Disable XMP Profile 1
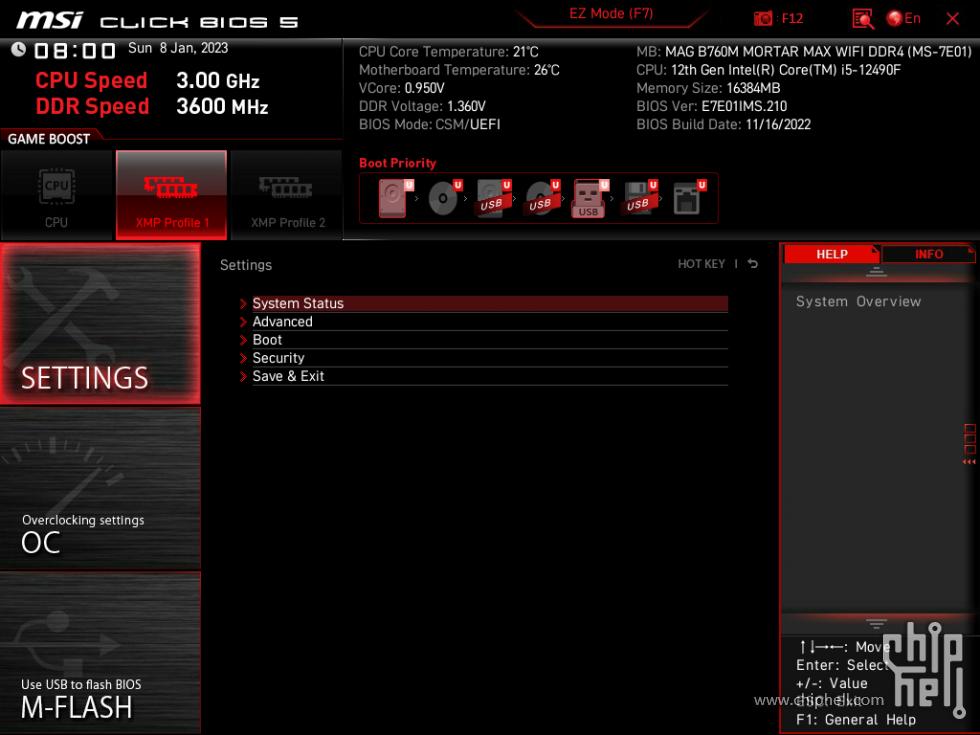The image size is (980, 735). pos(171,193)
